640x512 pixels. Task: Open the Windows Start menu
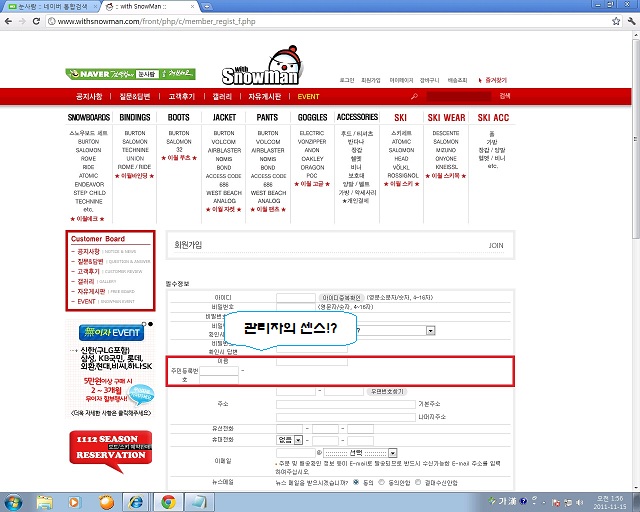tap(13, 502)
